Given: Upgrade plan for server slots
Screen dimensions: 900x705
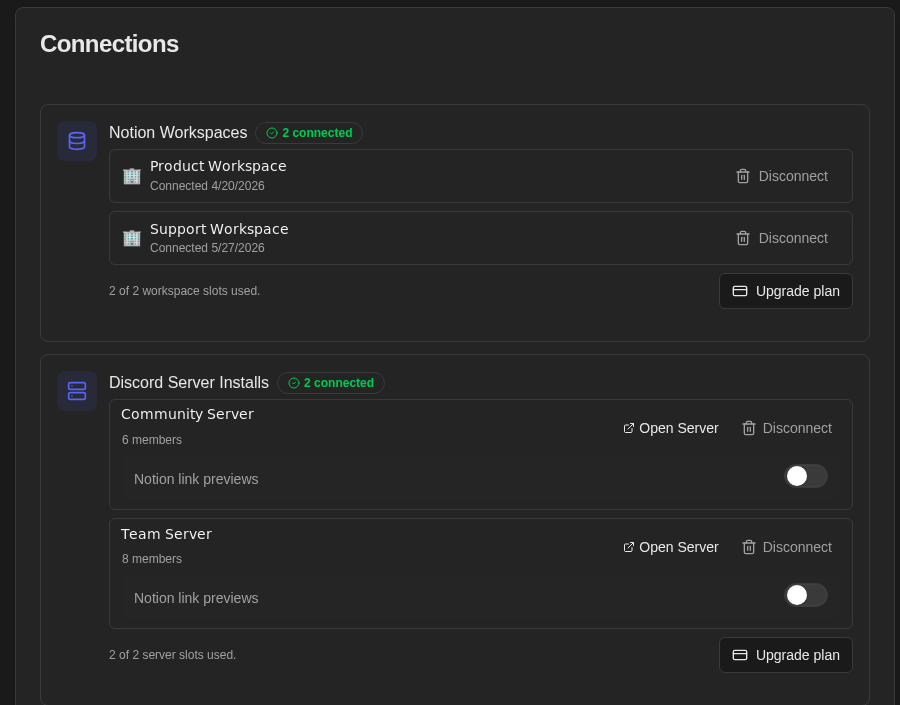Looking at the screenshot, I should click(x=786, y=655).
